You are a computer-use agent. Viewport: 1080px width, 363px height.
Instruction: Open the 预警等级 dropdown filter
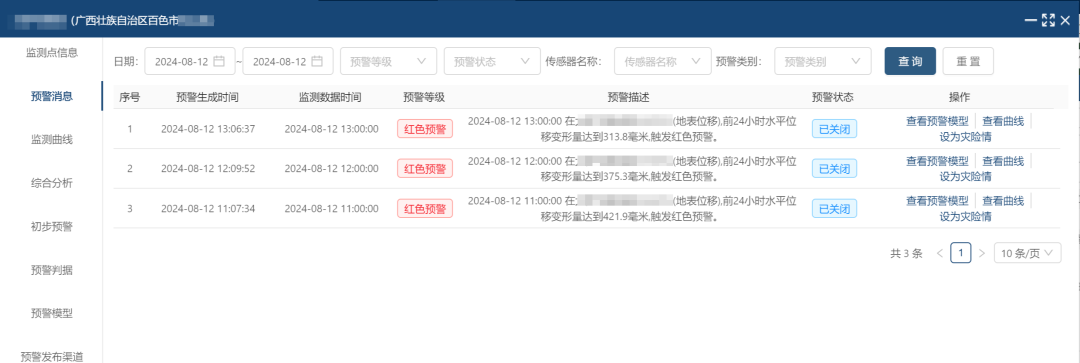point(388,61)
